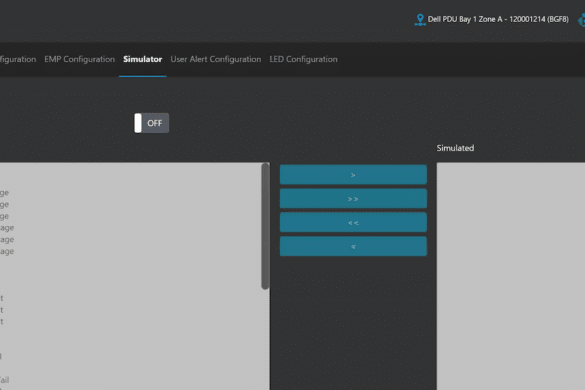
Task: Move selected item using single '>' arrow
Action: [353, 174]
